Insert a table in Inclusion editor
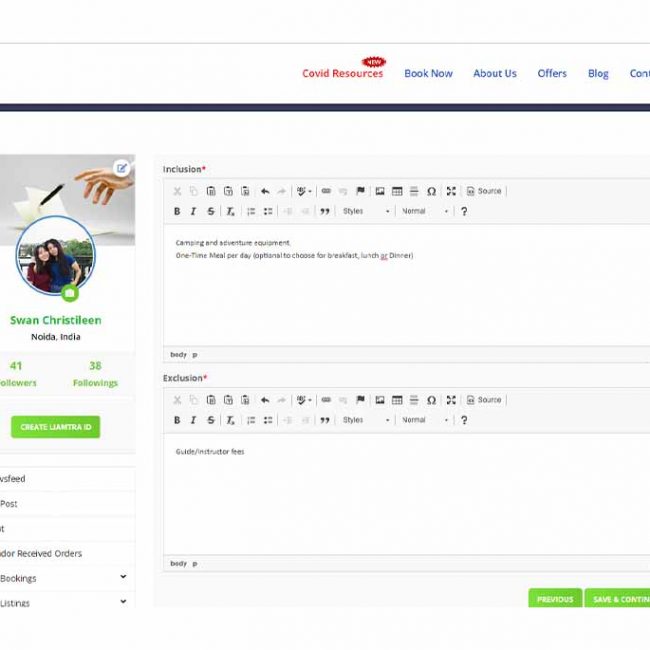 click(x=397, y=191)
